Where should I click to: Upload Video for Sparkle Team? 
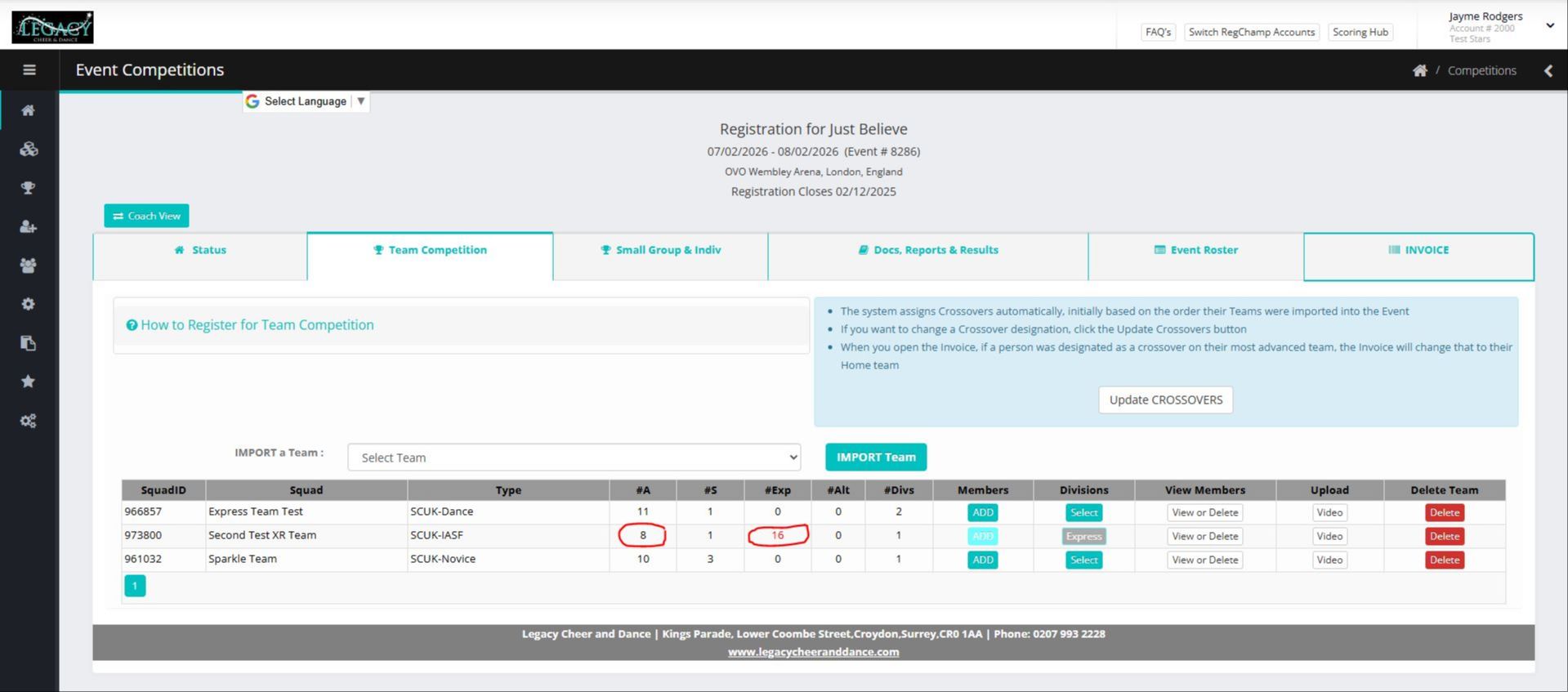coord(1329,560)
